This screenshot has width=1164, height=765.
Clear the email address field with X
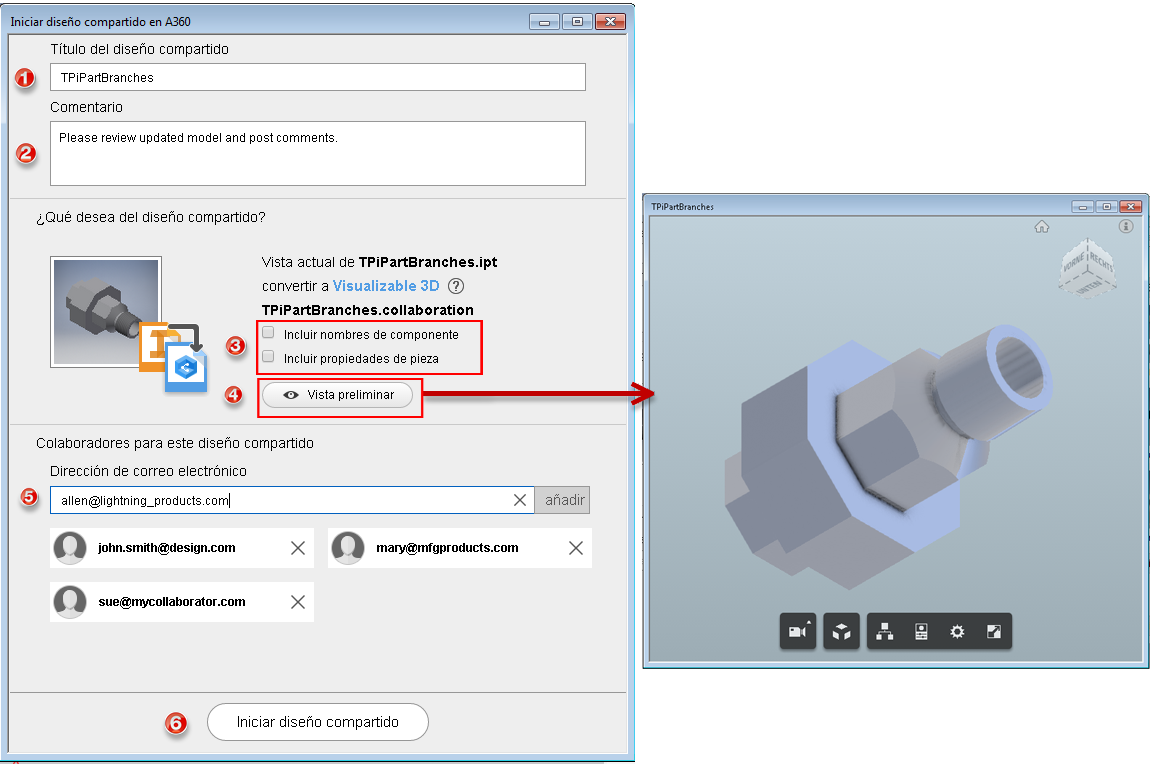pos(520,500)
